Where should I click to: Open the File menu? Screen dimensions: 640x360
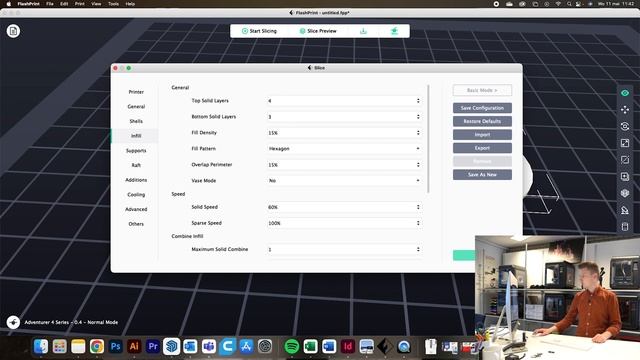[x=50, y=4]
